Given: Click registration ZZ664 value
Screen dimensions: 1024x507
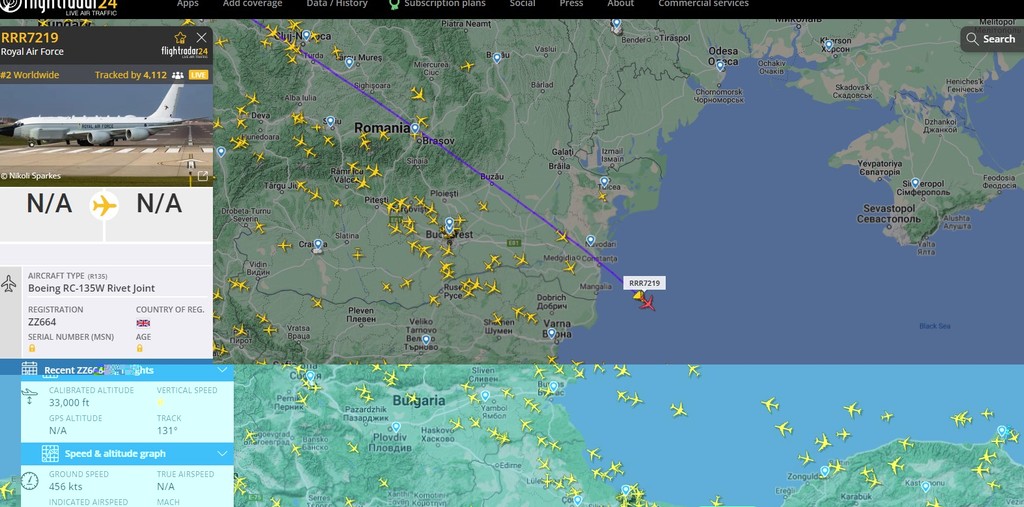Looking at the screenshot, I should (x=42, y=322).
